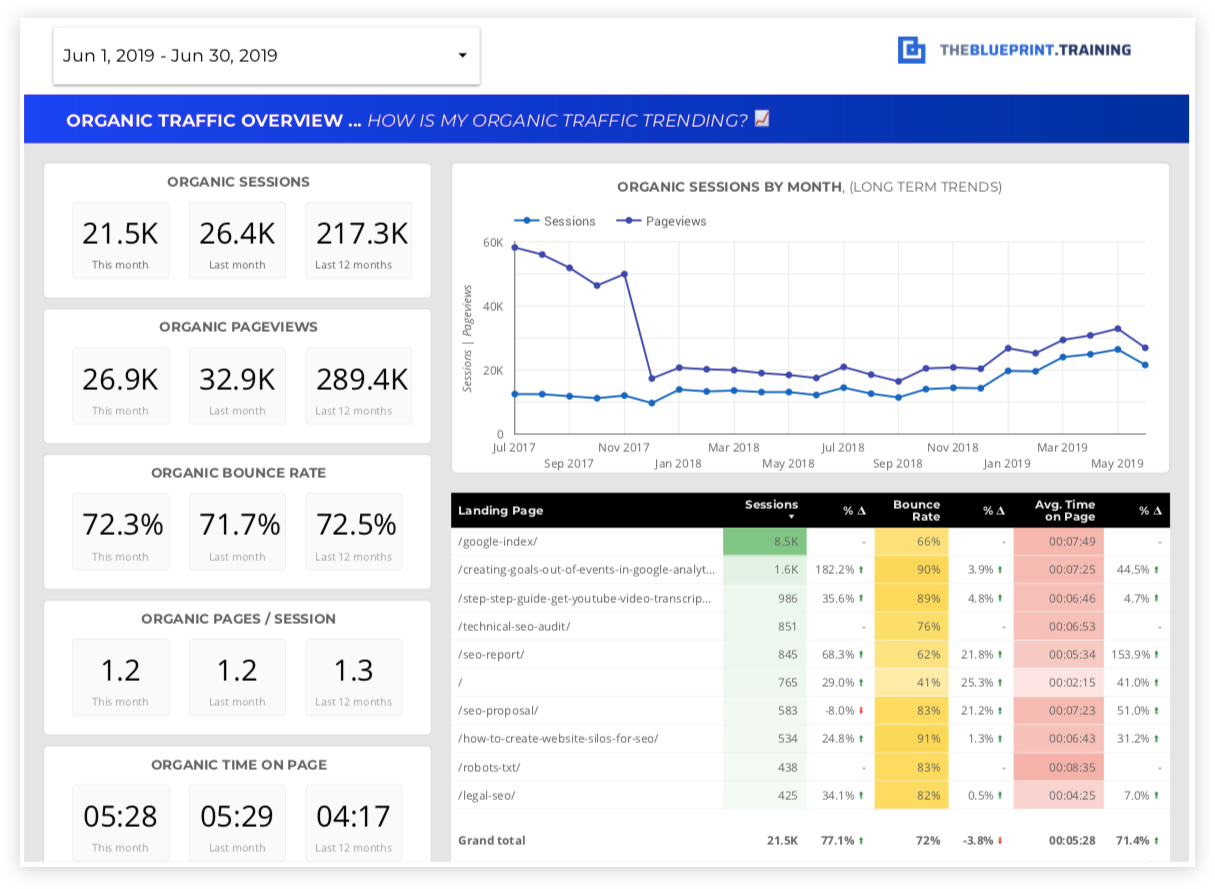Click the green up arrow beside 77.1%
1215x889 pixels.
(862, 841)
